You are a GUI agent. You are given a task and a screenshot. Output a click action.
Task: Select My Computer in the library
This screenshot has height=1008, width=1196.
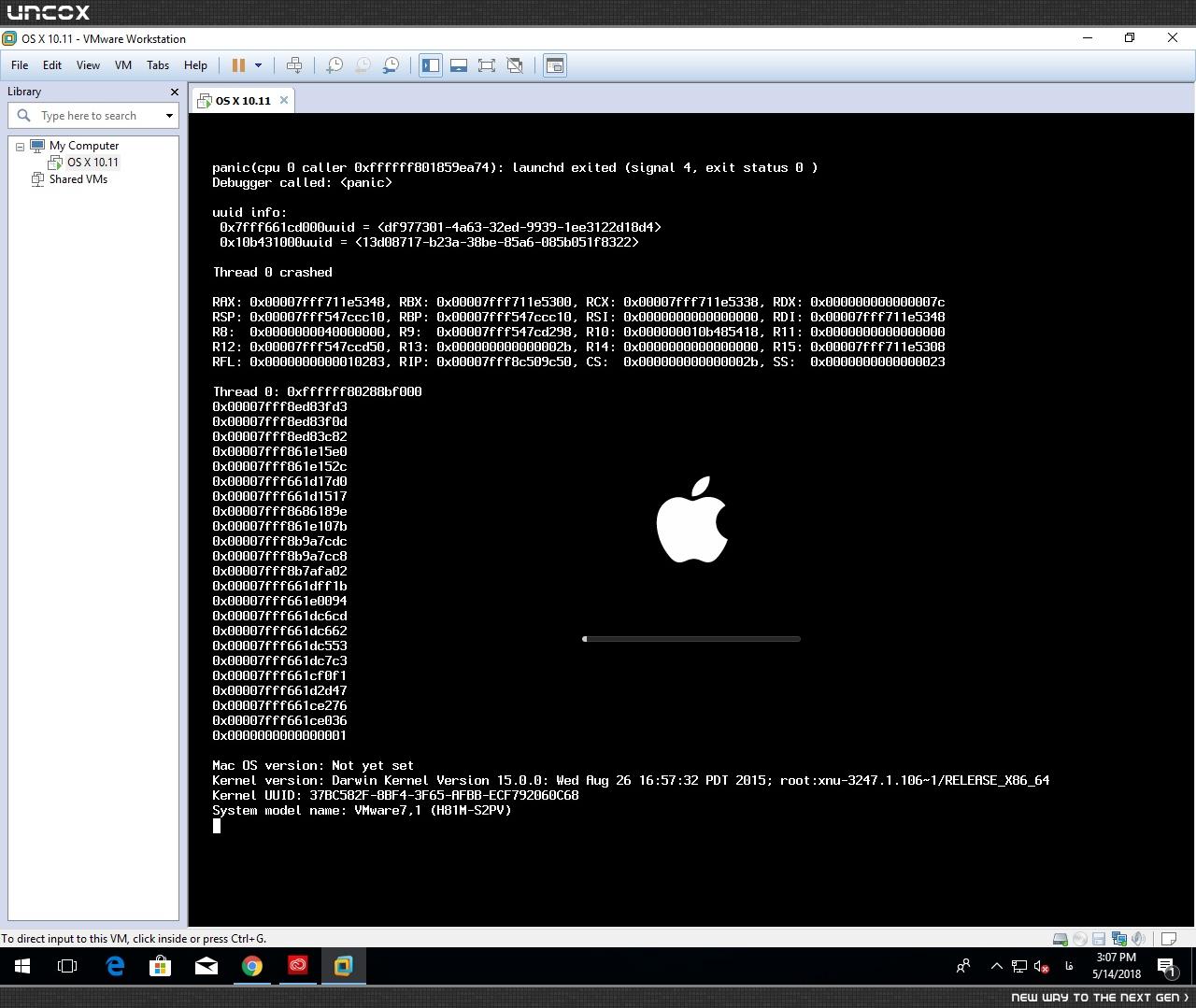point(83,146)
